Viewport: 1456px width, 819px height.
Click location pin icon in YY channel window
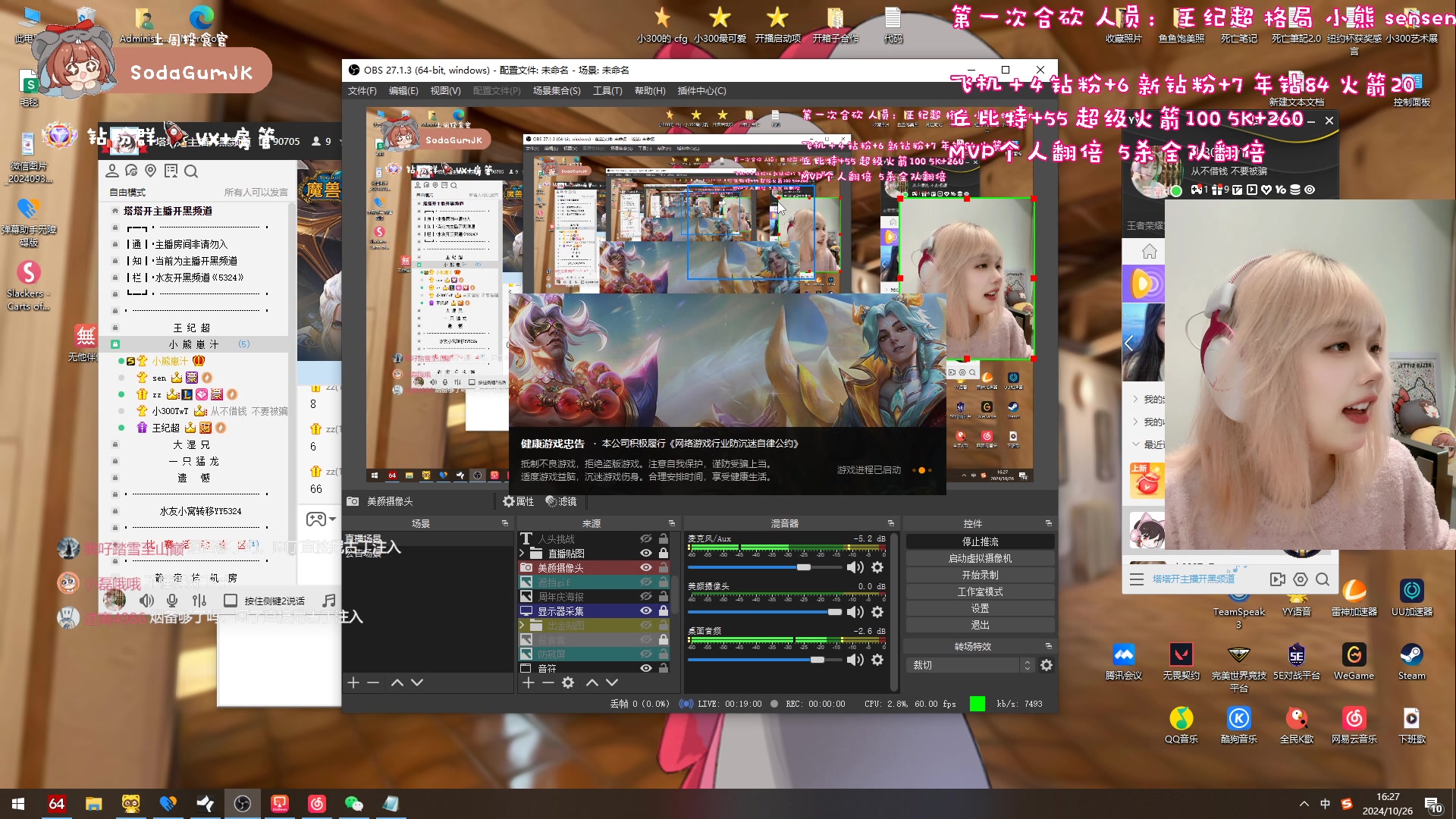(150, 171)
